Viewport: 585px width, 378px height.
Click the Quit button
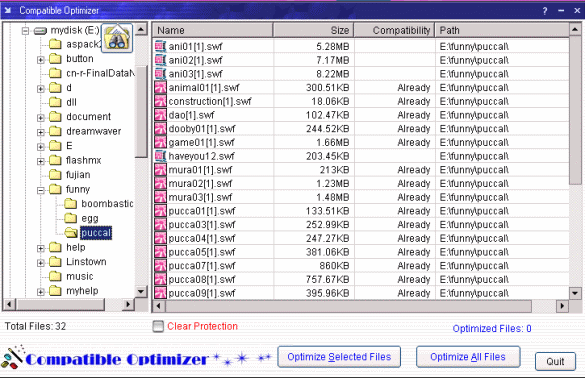(x=555, y=361)
